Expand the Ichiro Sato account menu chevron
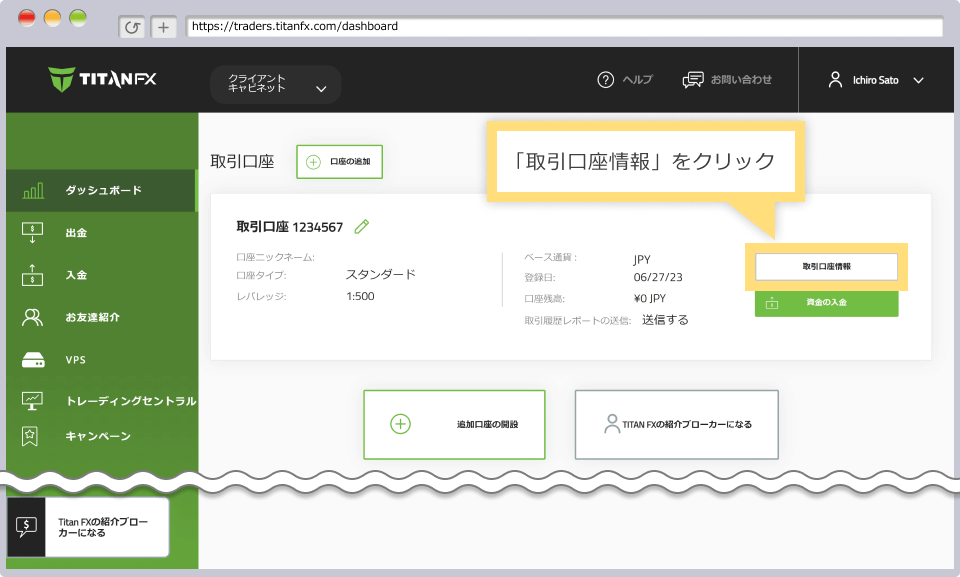This screenshot has height=577, width=960. (x=918, y=80)
